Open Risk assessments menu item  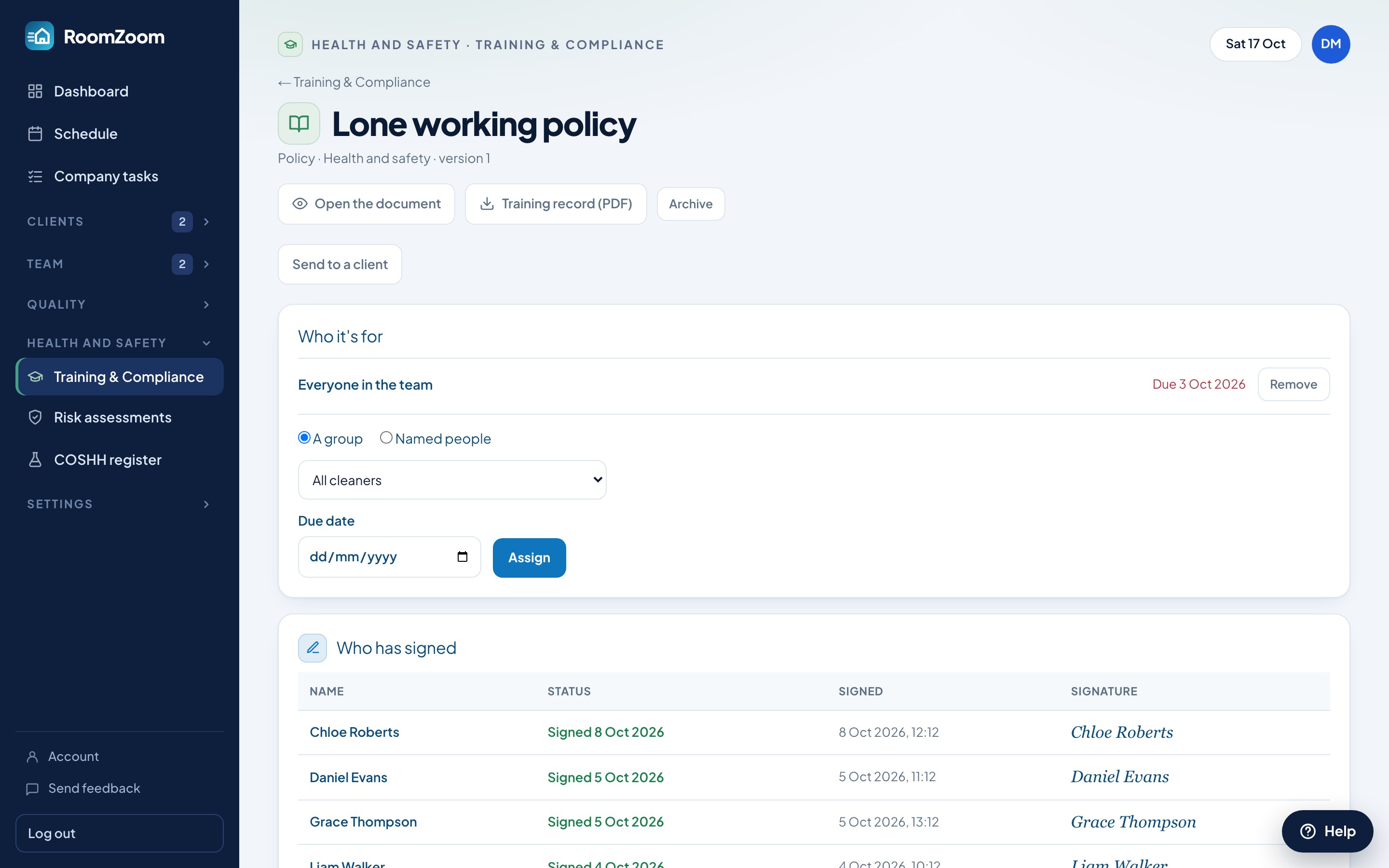point(120,417)
